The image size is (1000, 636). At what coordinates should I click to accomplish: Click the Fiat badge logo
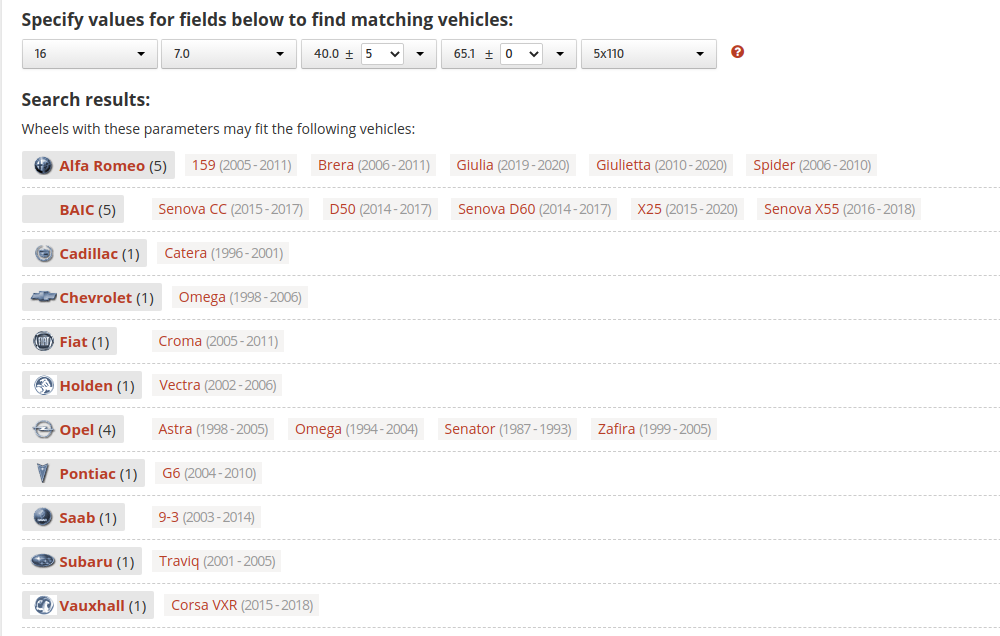click(43, 341)
